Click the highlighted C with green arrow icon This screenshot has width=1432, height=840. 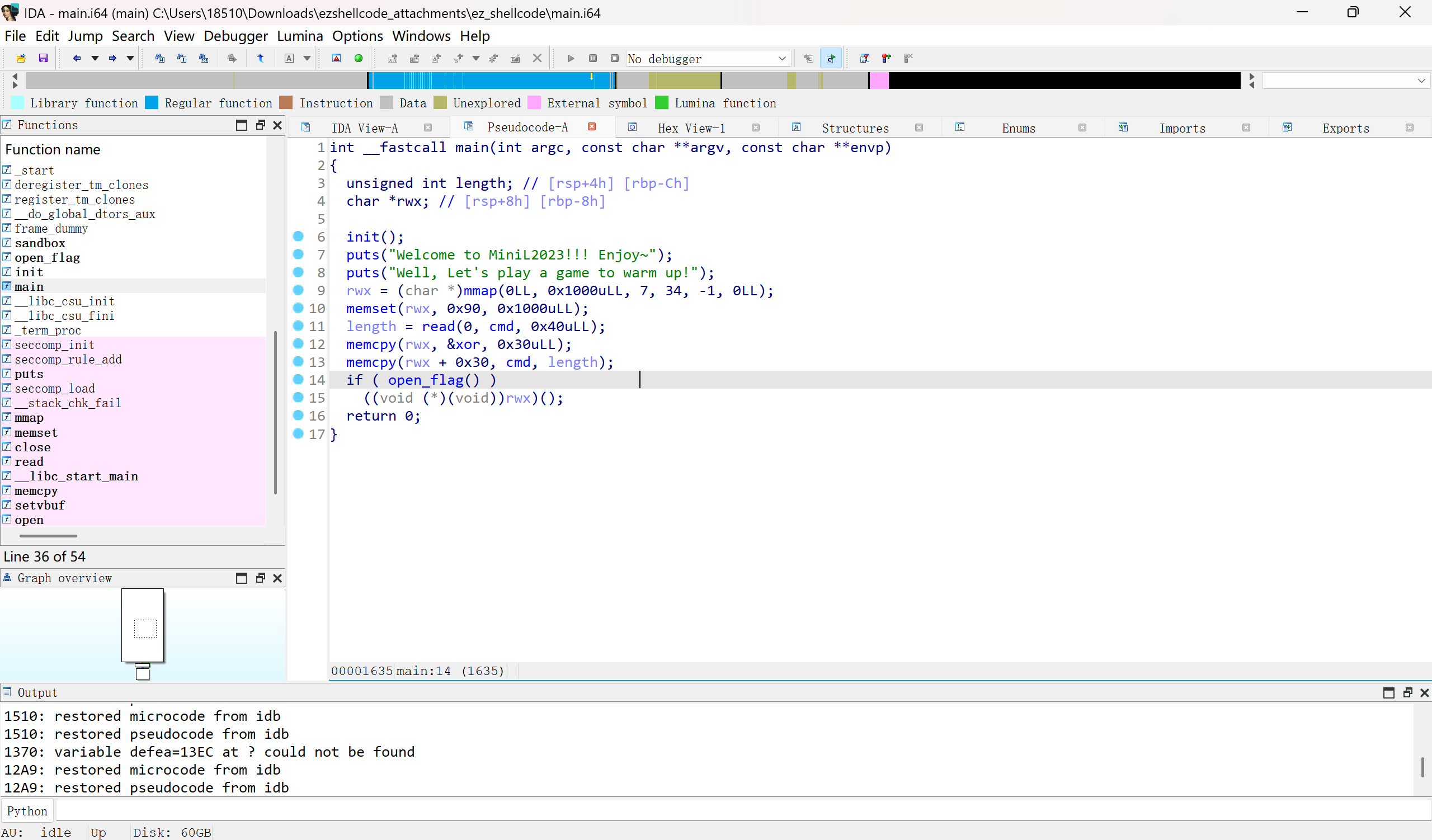tap(831, 59)
